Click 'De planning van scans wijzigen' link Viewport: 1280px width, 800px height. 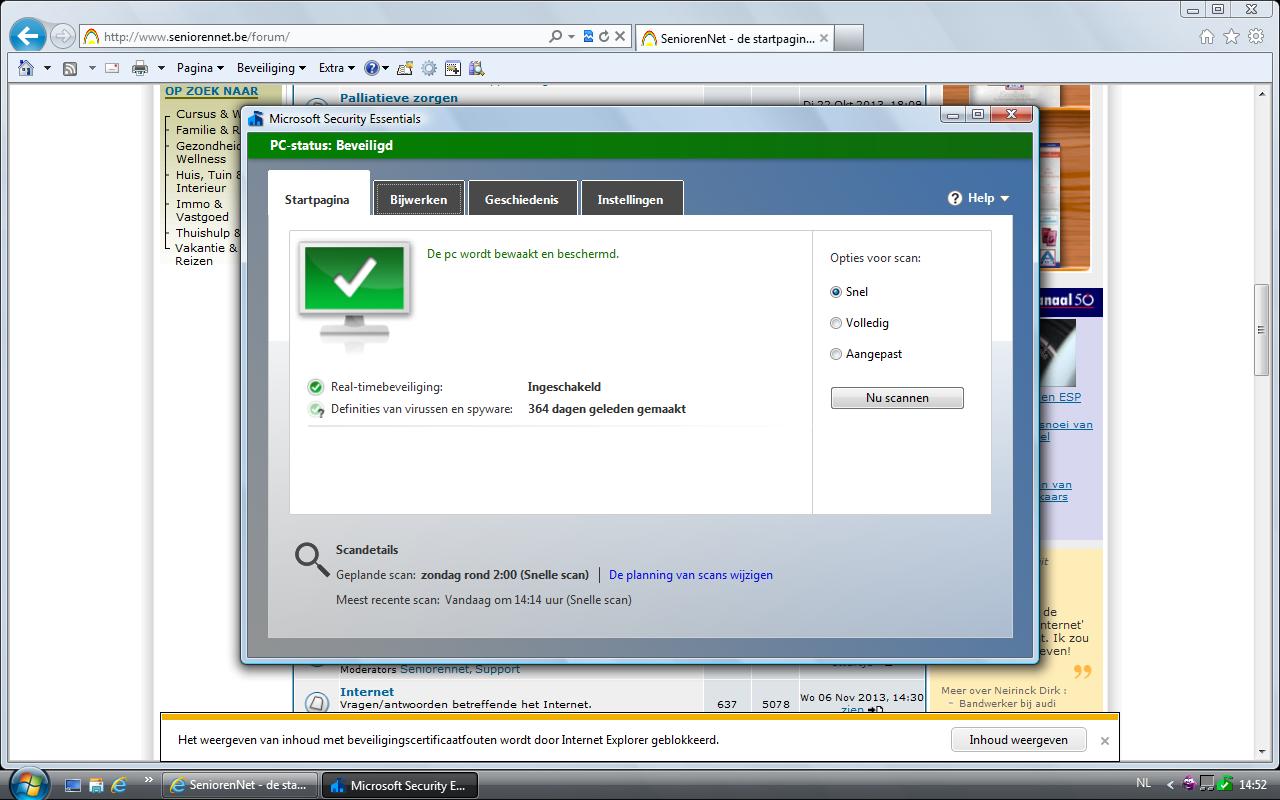click(x=691, y=575)
